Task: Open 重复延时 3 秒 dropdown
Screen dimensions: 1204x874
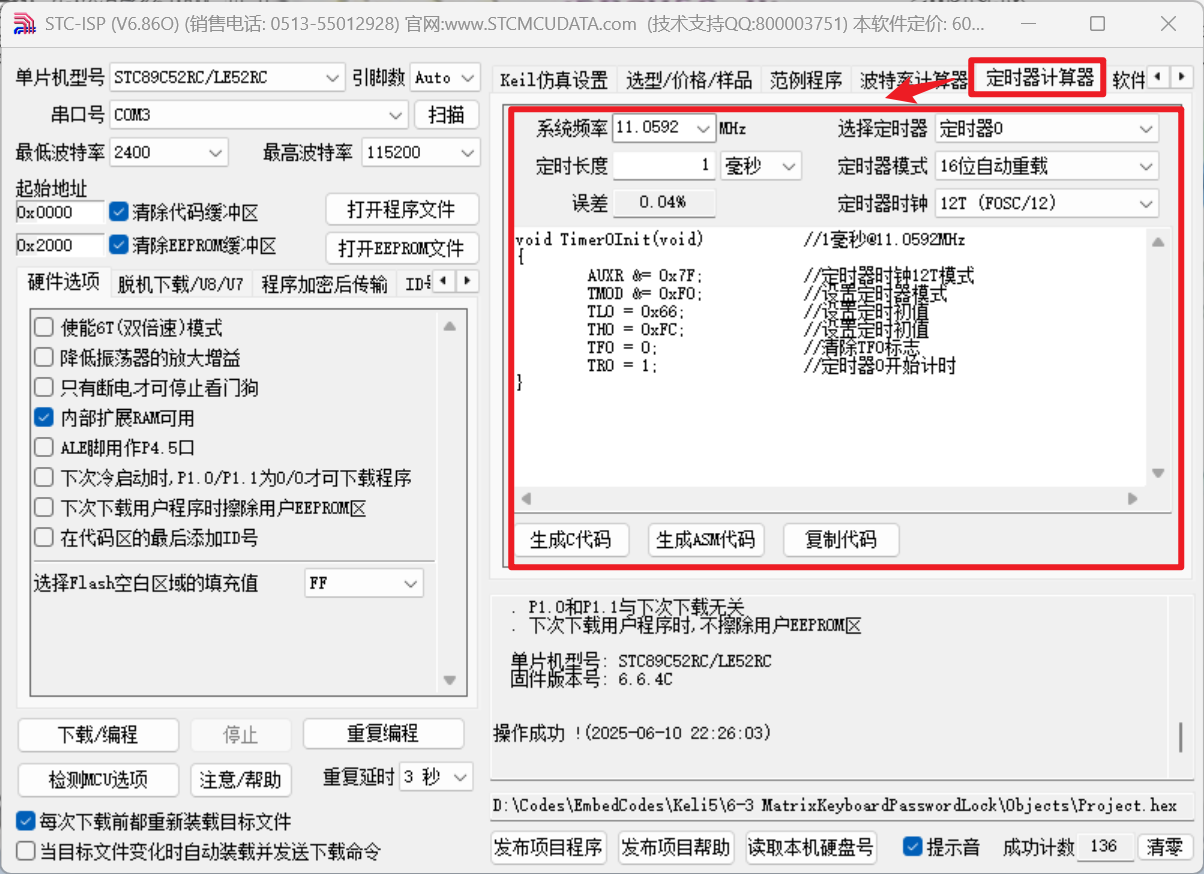Action: pos(436,777)
